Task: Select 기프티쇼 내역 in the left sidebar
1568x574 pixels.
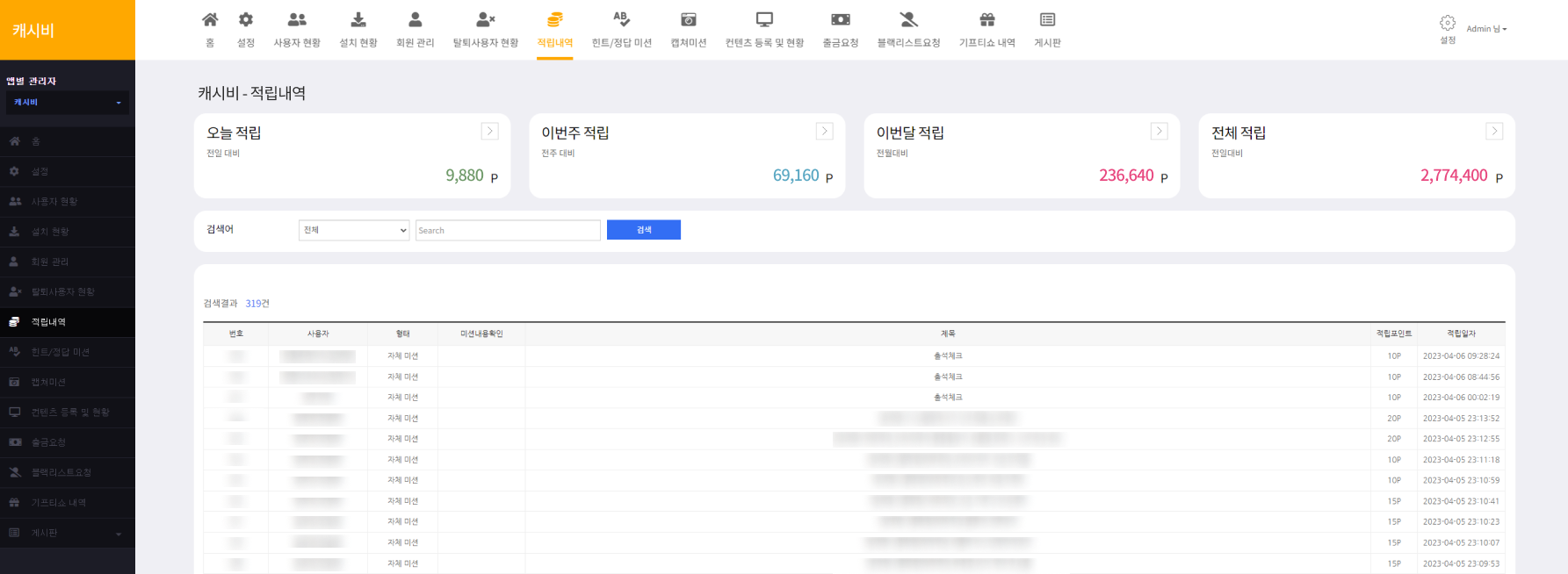Action: click(x=68, y=503)
